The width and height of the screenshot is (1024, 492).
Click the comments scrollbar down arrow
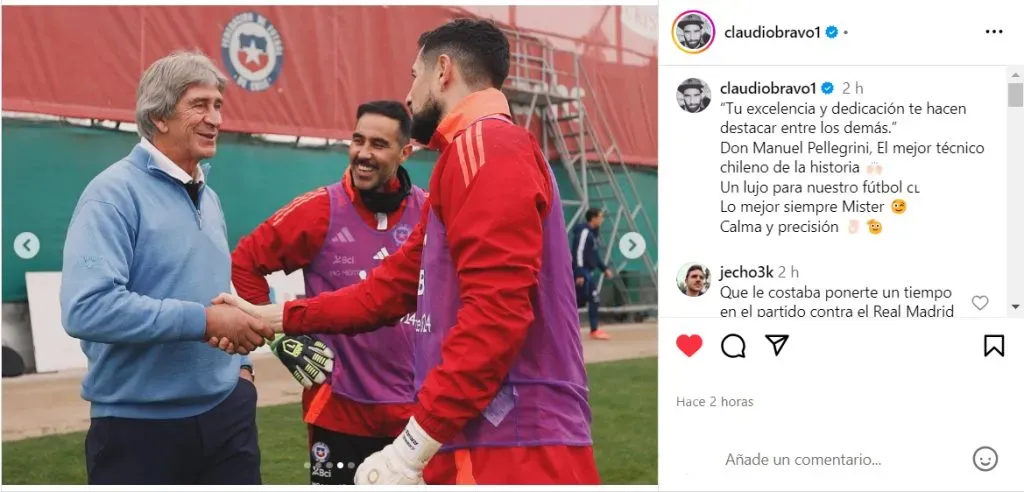[x=1016, y=306]
